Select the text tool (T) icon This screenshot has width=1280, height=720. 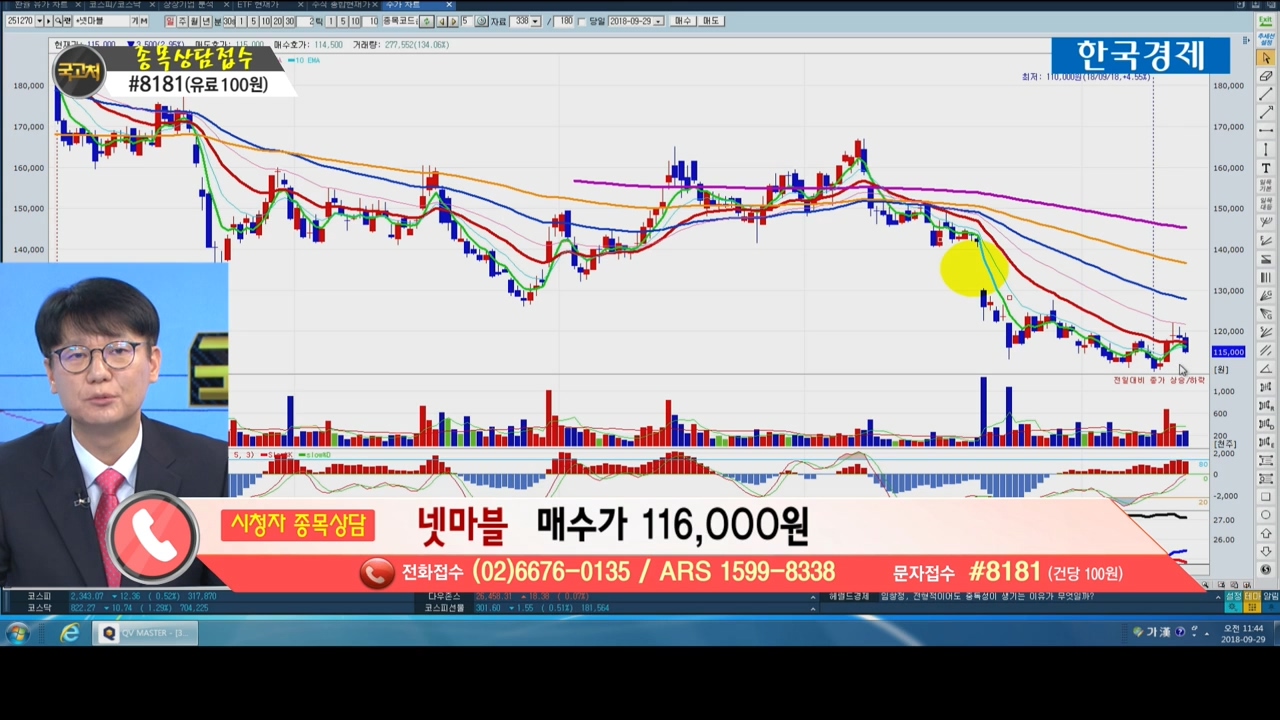pyautogui.click(x=1266, y=168)
